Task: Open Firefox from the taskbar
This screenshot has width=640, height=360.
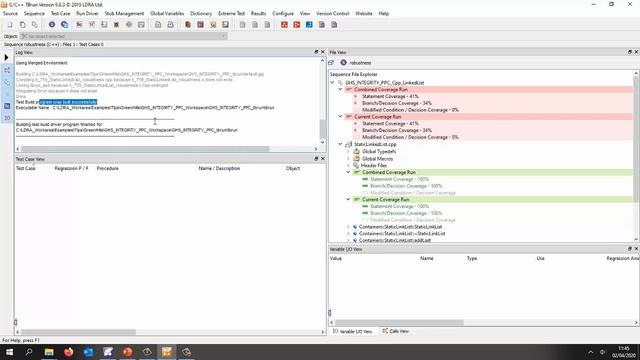Action: [69, 352]
